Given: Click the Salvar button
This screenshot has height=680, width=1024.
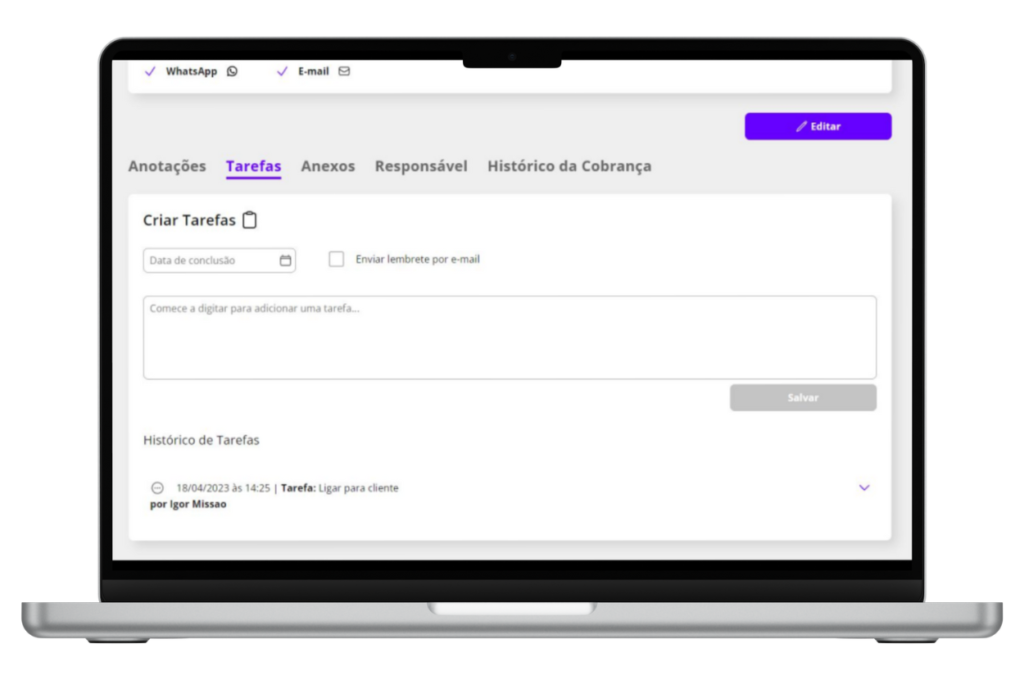Looking at the screenshot, I should pos(803,398).
